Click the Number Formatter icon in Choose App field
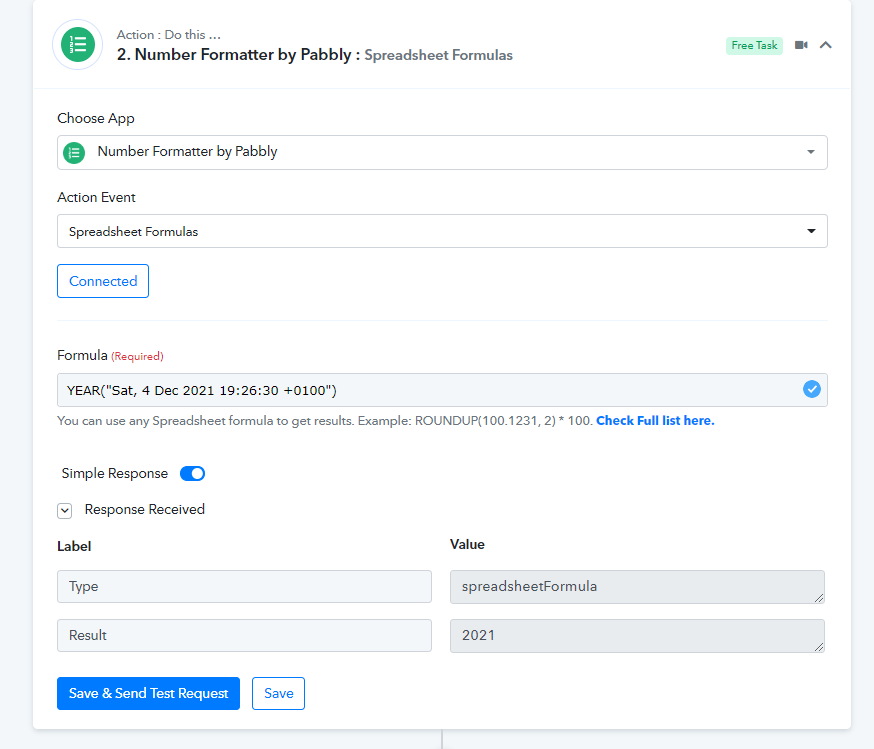The height and width of the screenshot is (749, 874). coord(74,153)
